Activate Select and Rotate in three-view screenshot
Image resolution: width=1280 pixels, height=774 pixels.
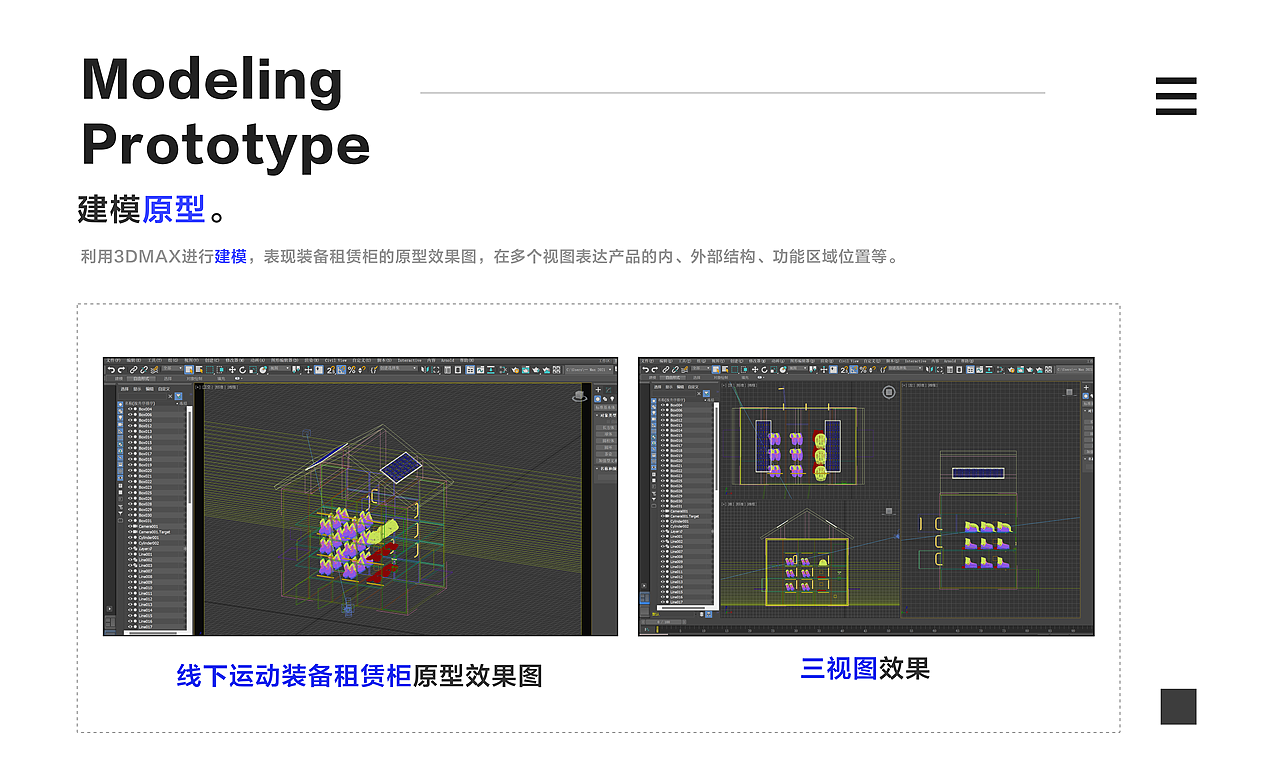point(764,370)
